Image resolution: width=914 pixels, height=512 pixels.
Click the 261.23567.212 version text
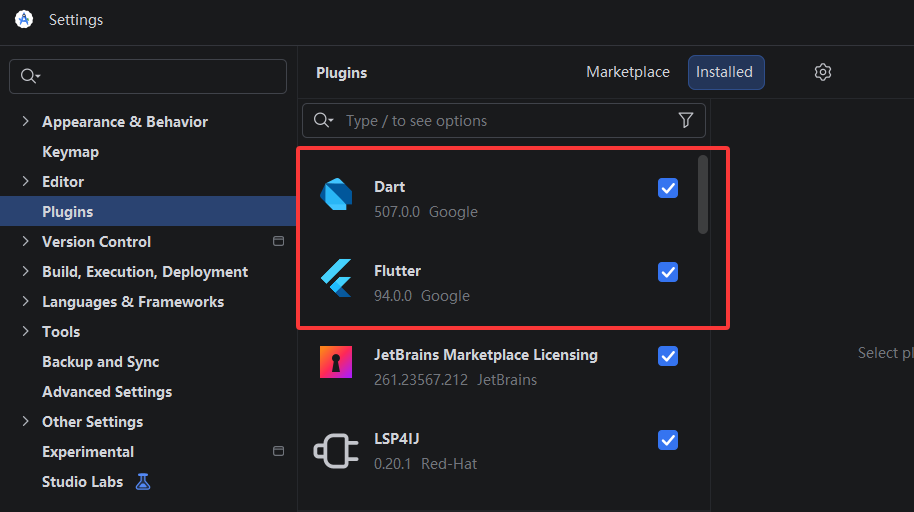(421, 380)
